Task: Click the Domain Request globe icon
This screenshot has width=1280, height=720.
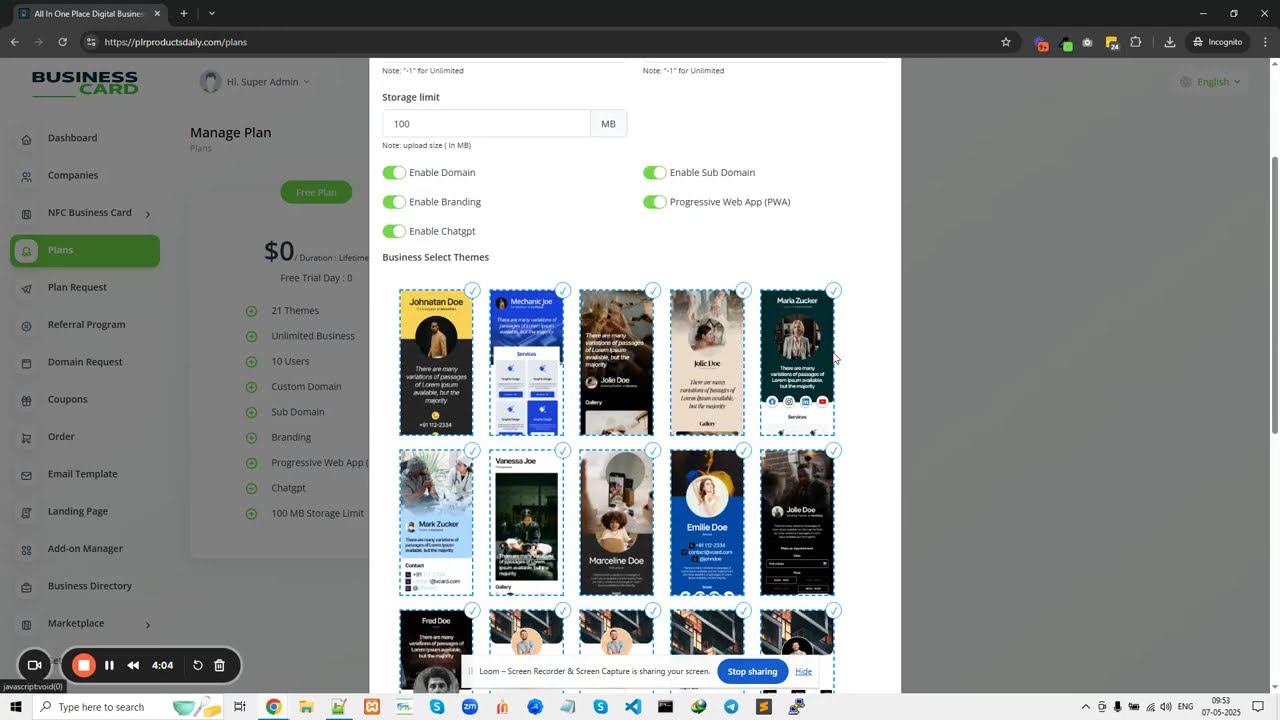Action: (x=26, y=363)
